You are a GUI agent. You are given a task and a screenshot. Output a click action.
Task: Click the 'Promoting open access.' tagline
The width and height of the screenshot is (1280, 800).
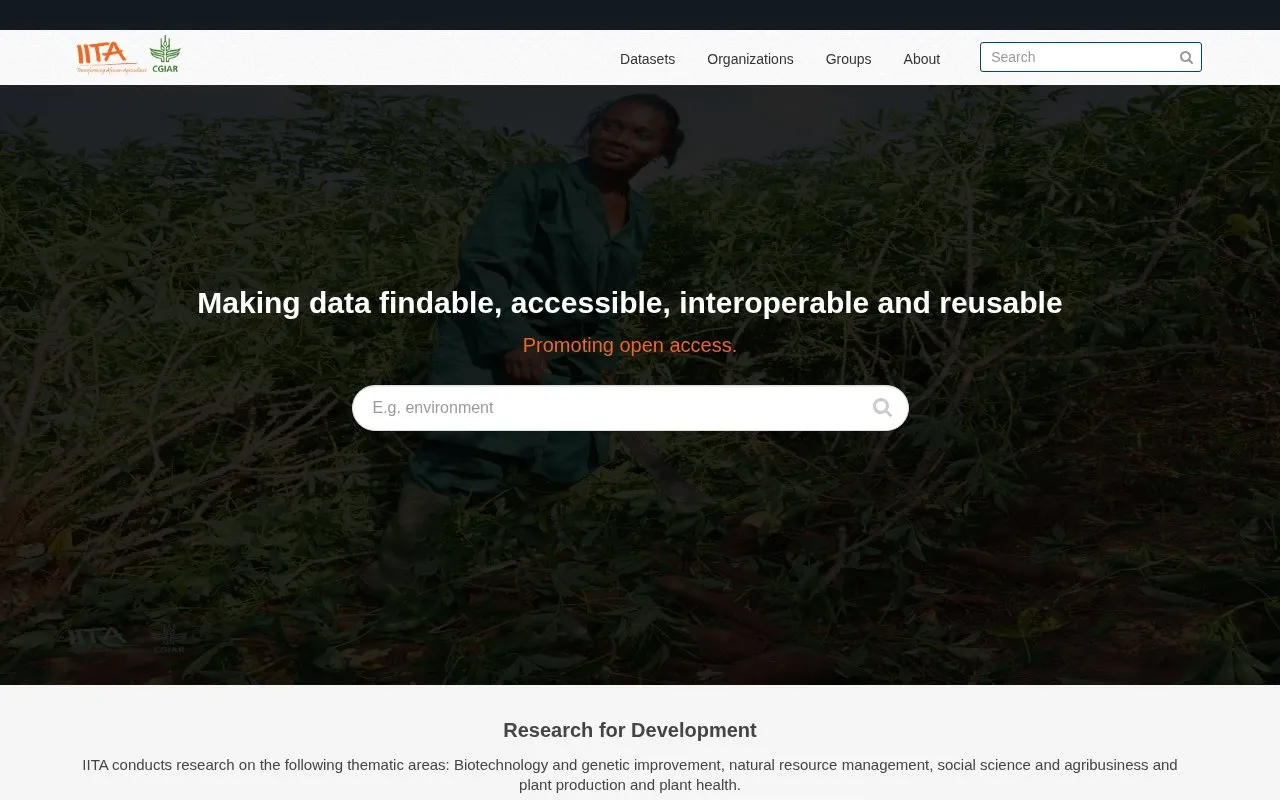click(630, 345)
